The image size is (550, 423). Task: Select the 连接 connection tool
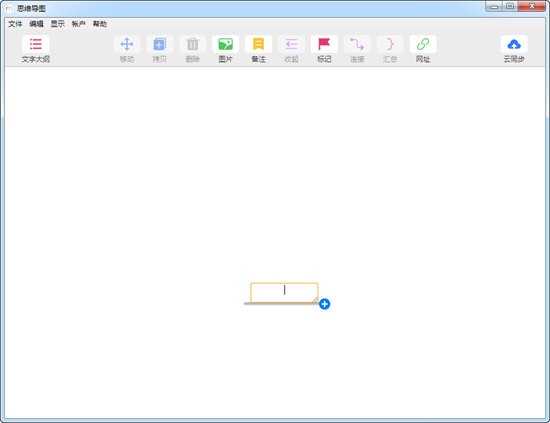coord(357,44)
